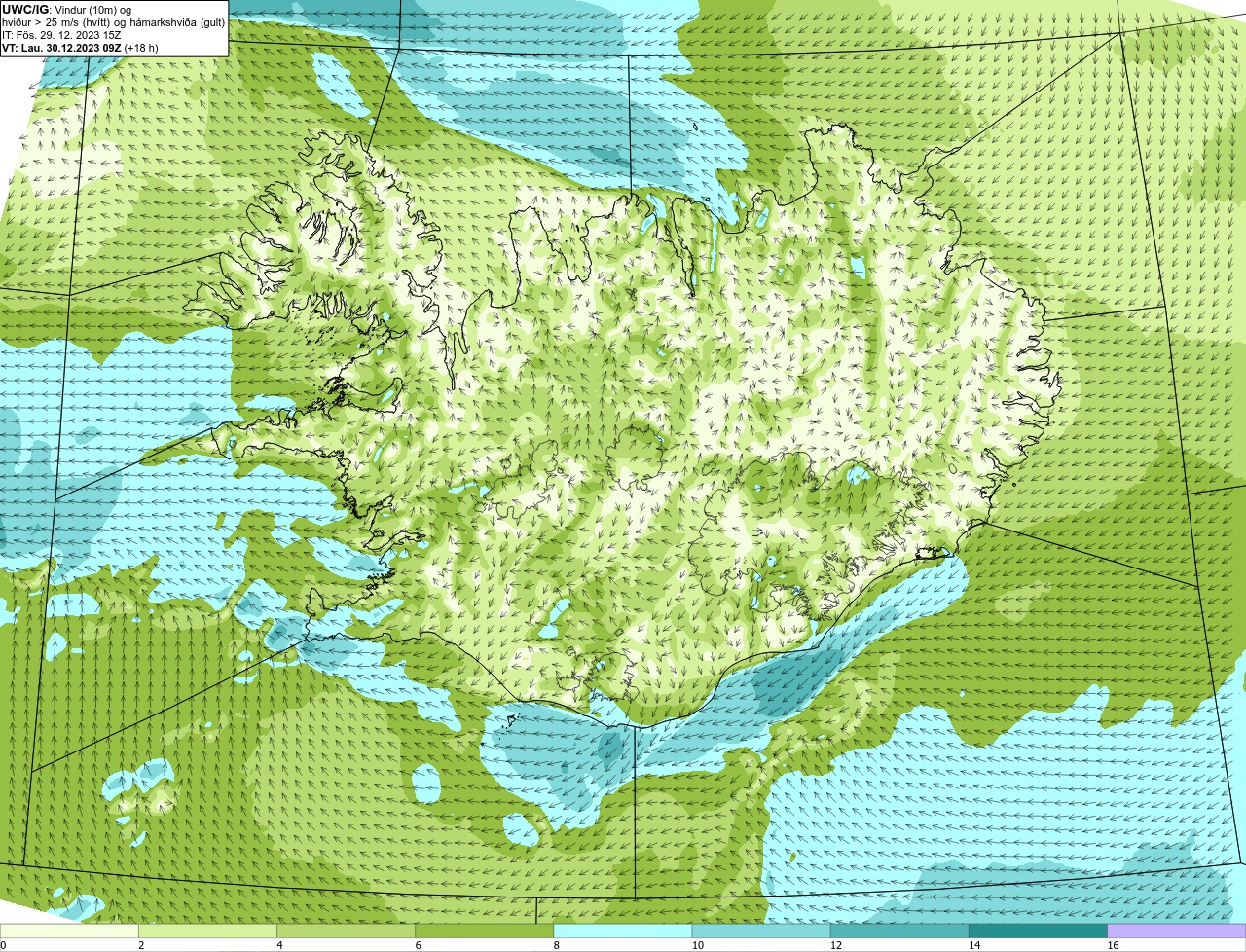The height and width of the screenshot is (952, 1246).
Task: Click the legend tick label '16'
Action: tap(1113, 945)
